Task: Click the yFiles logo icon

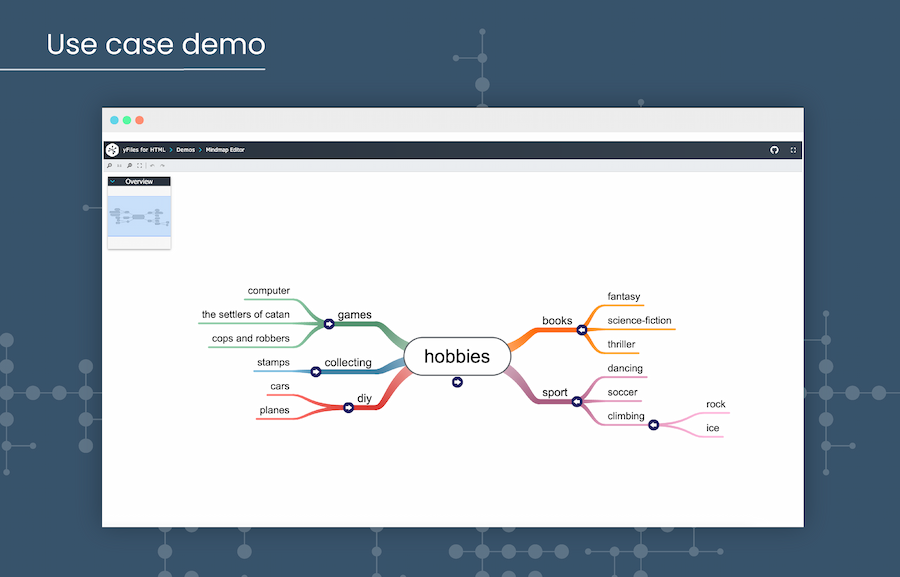Action: click(x=112, y=150)
